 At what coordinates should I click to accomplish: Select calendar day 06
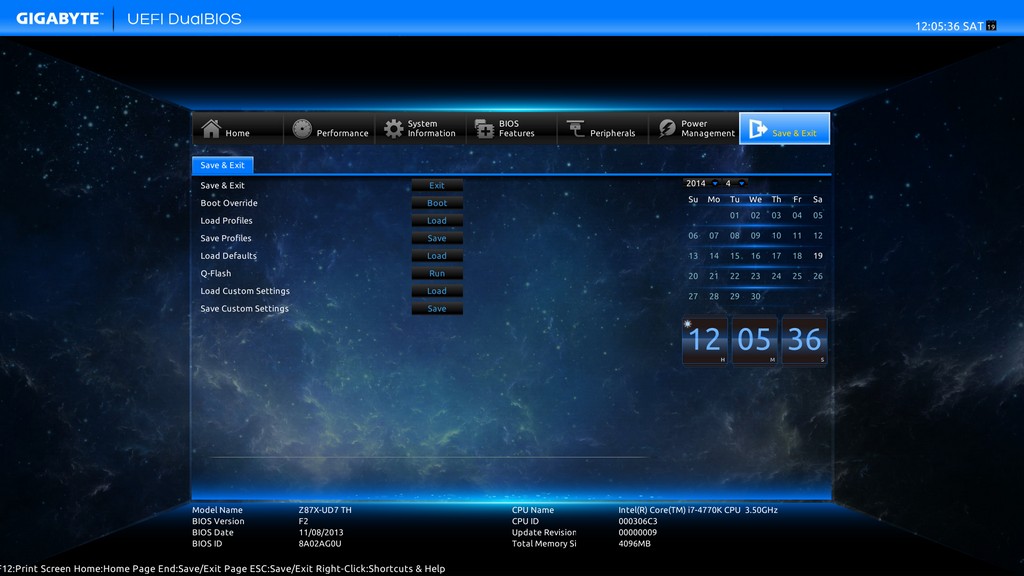[x=693, y=236]
